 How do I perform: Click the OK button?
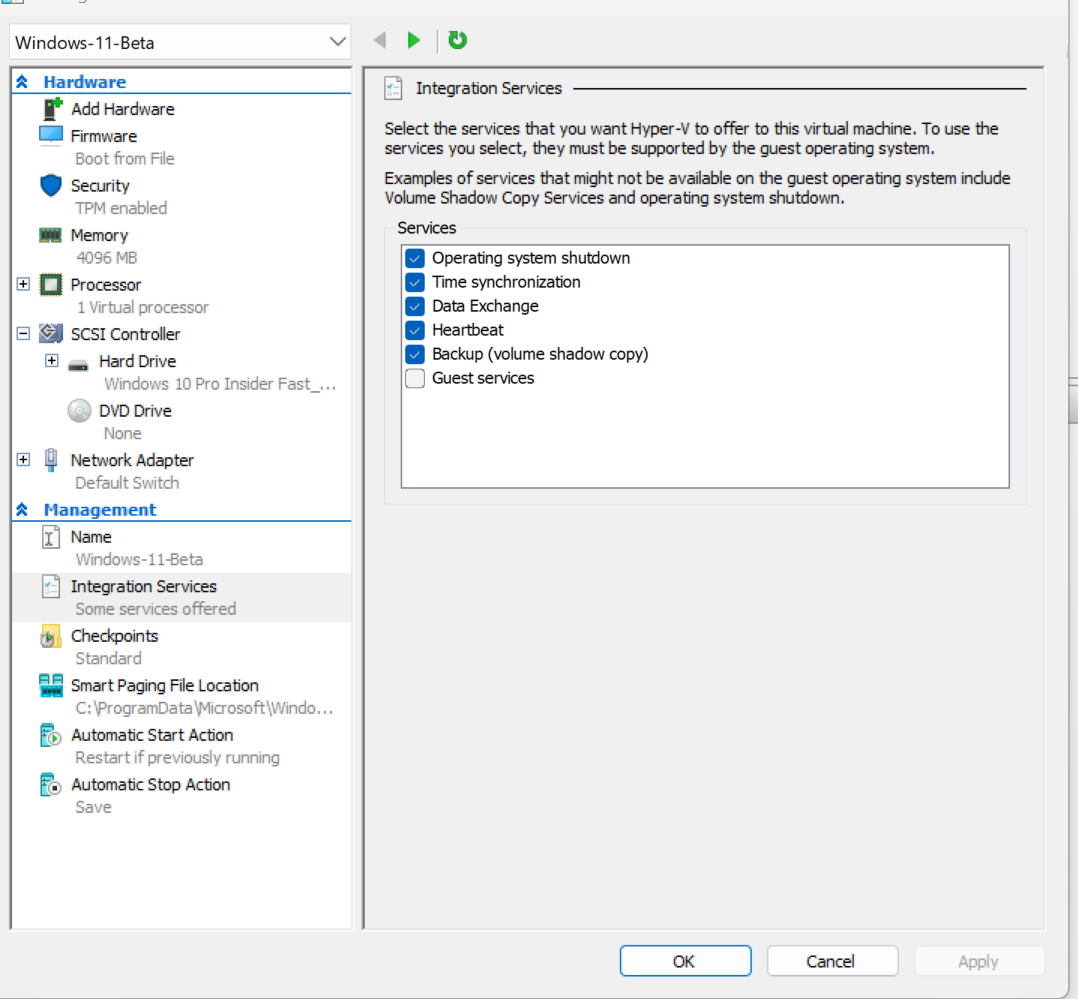(685, 960)
